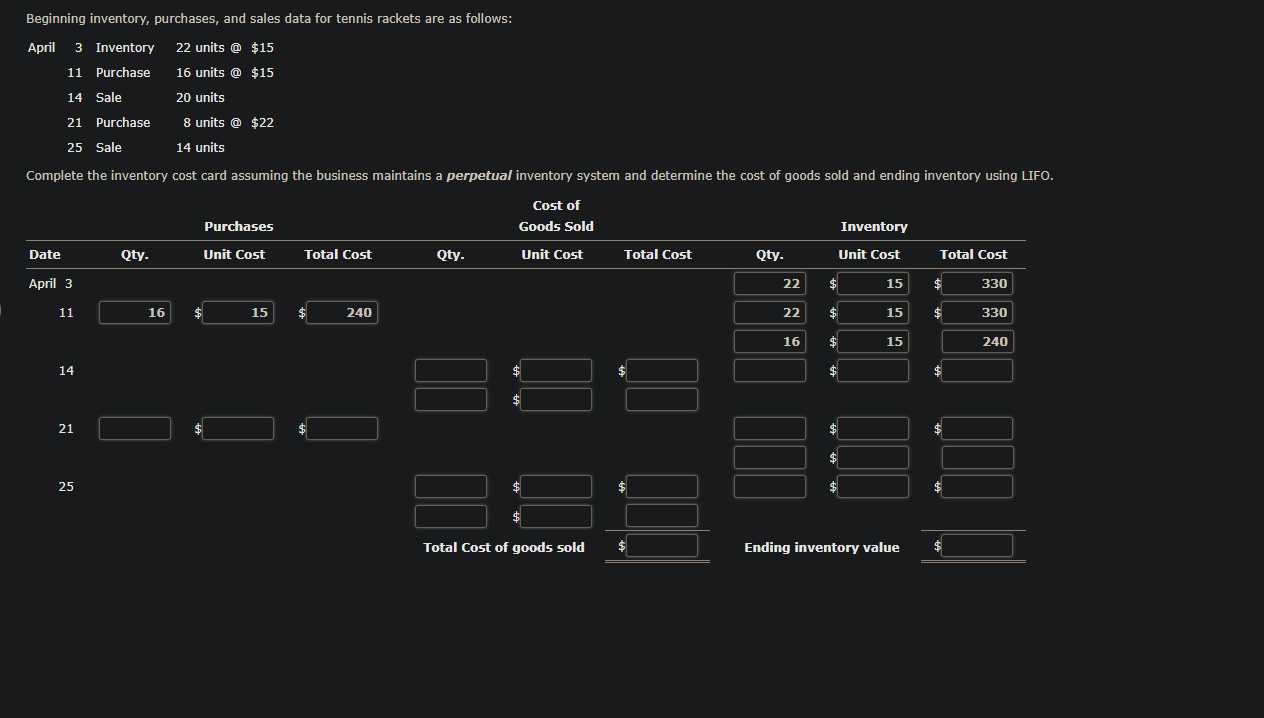The width and height of the screenshot is (1264, 718).
Task: Focus April 14 cost of goods sold first total cost field
Action: tap(662, 371)
